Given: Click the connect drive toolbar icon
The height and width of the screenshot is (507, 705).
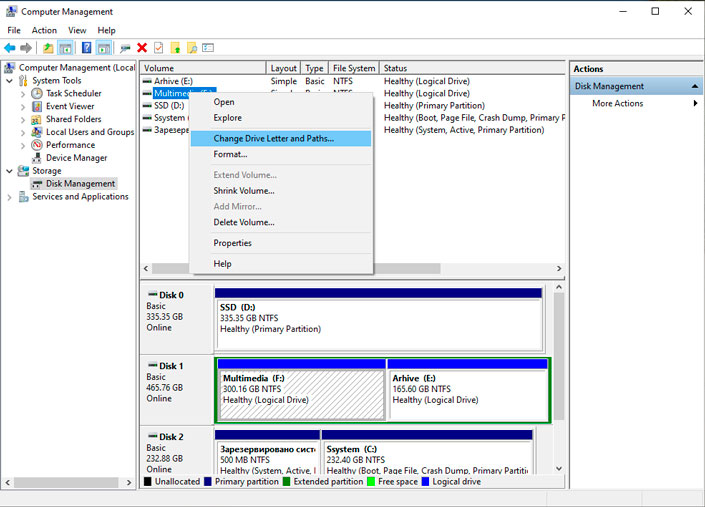Looking at the screenshot, I should (125, 48).
